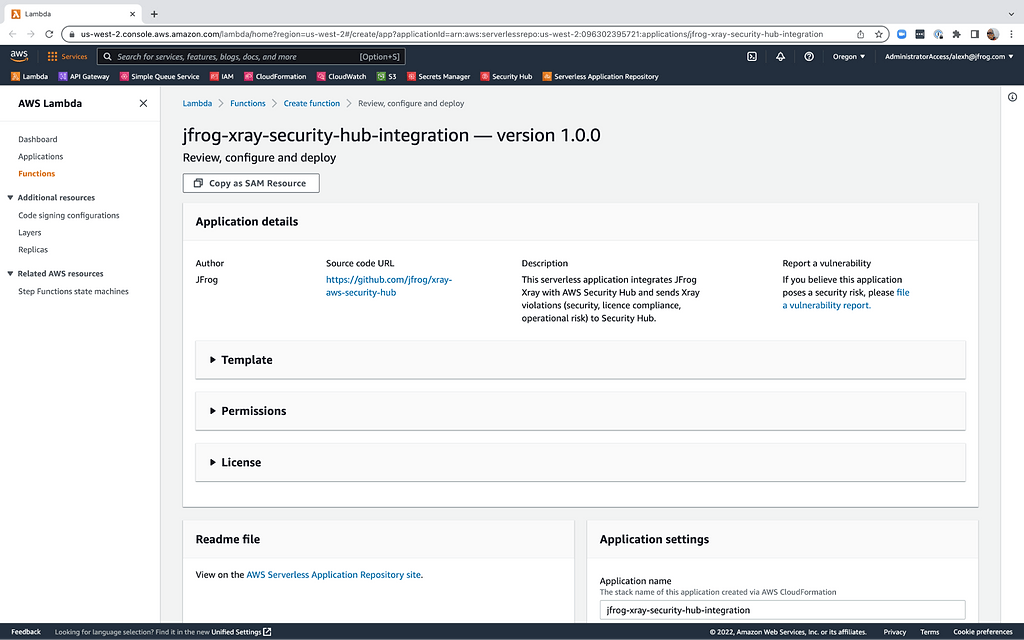
Task: Open the AdministratorAccess account menu
Action: [945, 57]
